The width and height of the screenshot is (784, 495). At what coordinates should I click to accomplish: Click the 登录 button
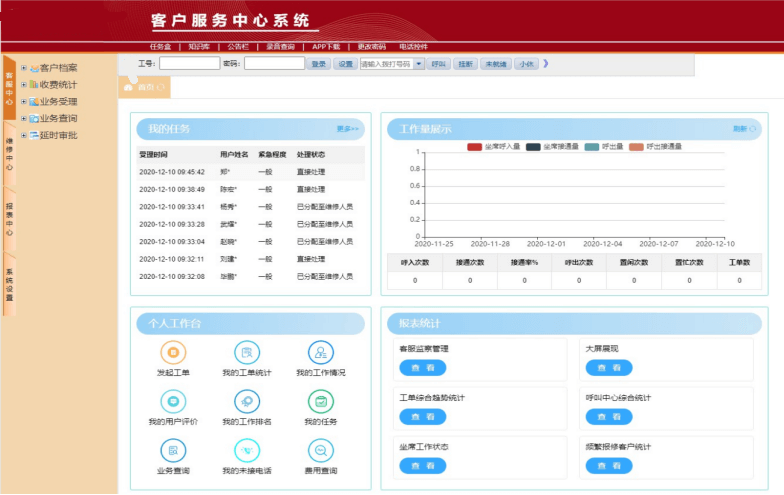click(318, 64)
